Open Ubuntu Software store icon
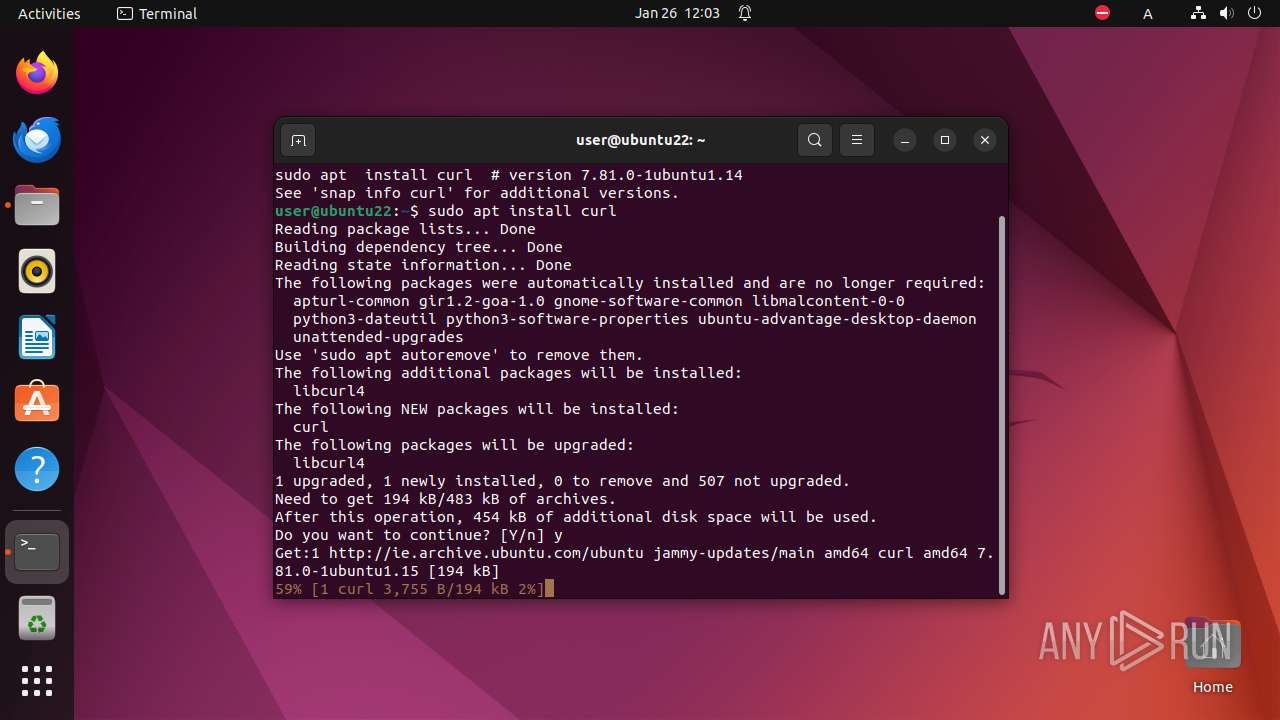The image size is (1280, 720). click(x=37, y=403)
